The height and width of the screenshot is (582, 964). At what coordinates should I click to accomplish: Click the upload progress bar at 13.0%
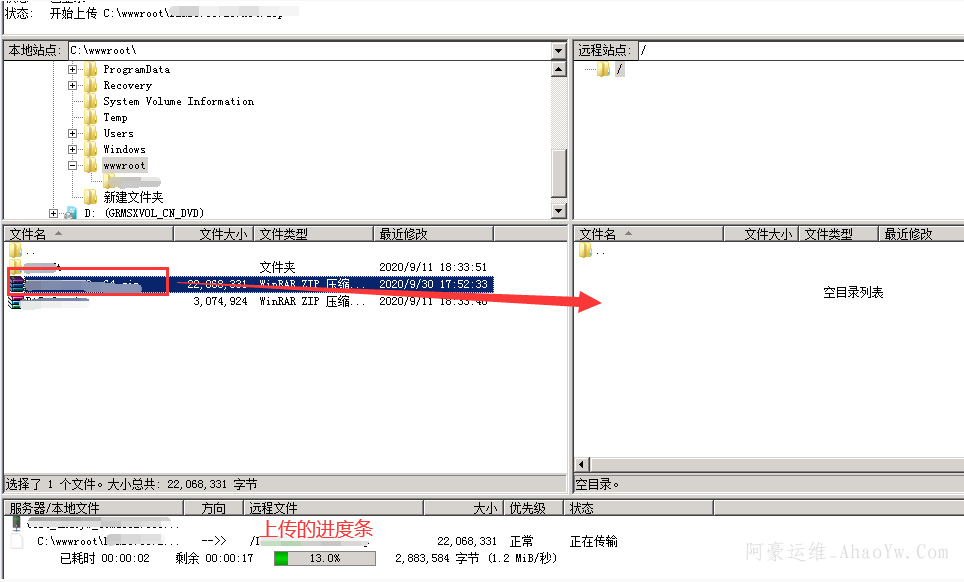(325, 558)
